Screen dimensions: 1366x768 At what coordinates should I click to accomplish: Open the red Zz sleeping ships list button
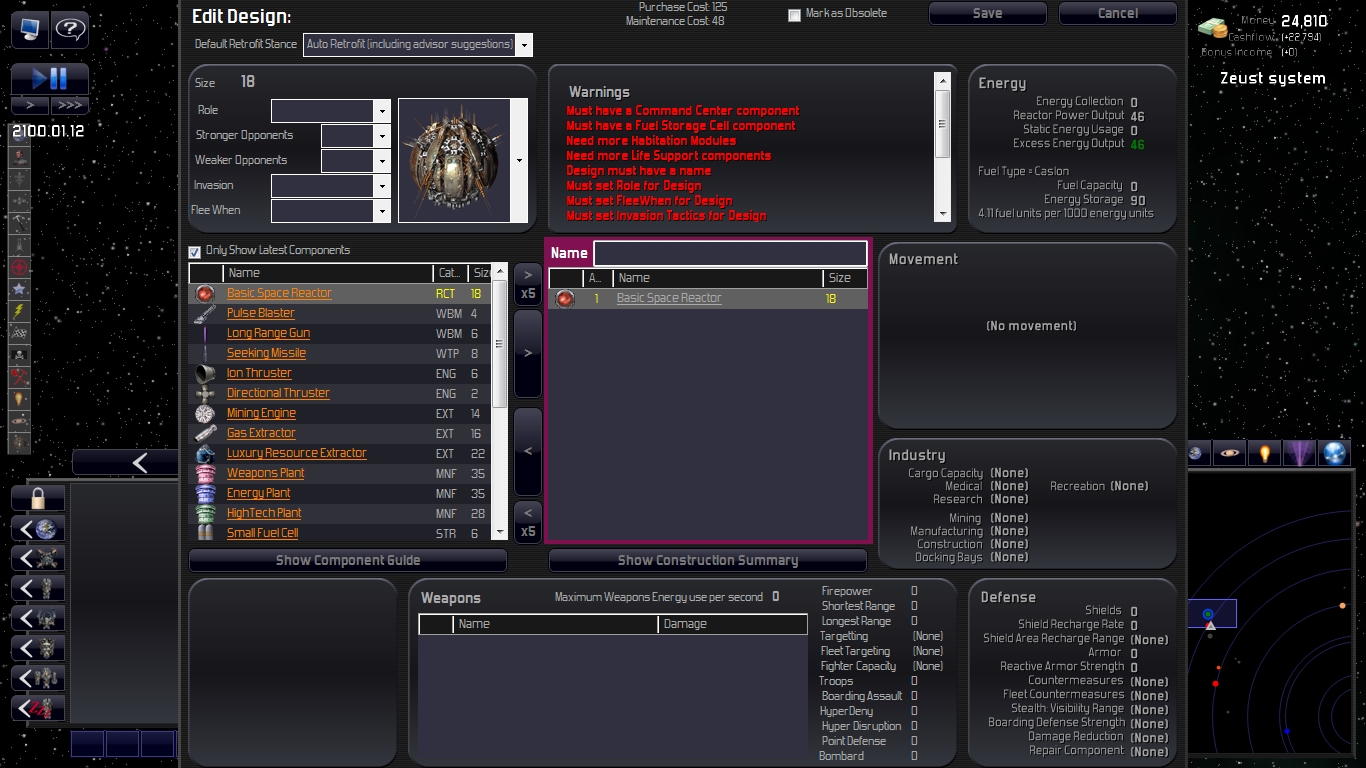38,709
